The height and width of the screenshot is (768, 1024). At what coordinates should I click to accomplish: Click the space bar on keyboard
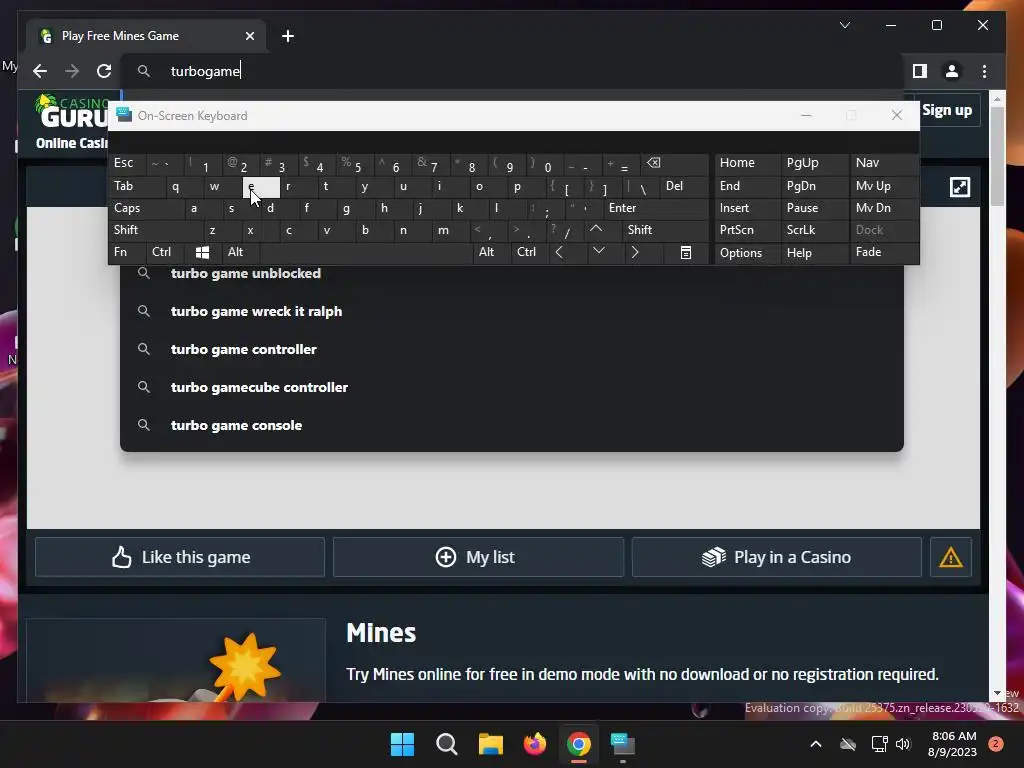(x=366, y=252)
